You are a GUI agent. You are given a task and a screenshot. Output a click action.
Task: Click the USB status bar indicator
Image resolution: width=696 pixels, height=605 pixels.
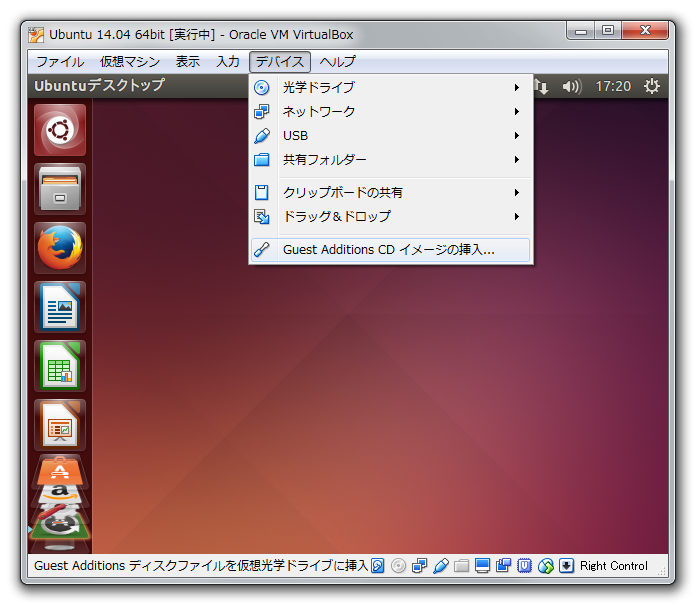(441, 565)
